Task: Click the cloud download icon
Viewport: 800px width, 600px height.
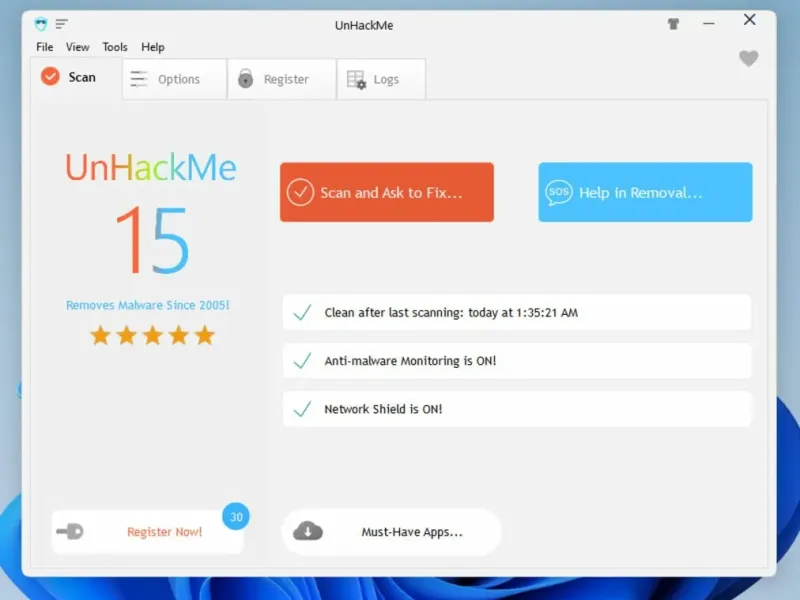Action: click(308, 531)
